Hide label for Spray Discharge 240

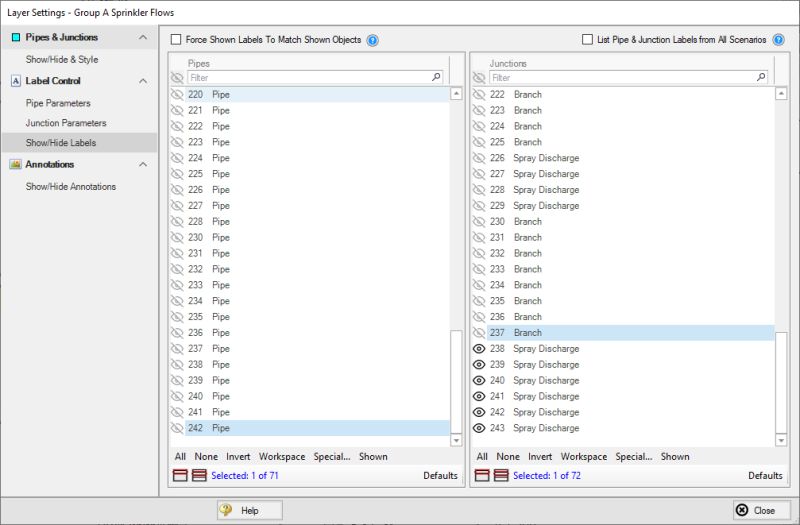pos(479,380)
